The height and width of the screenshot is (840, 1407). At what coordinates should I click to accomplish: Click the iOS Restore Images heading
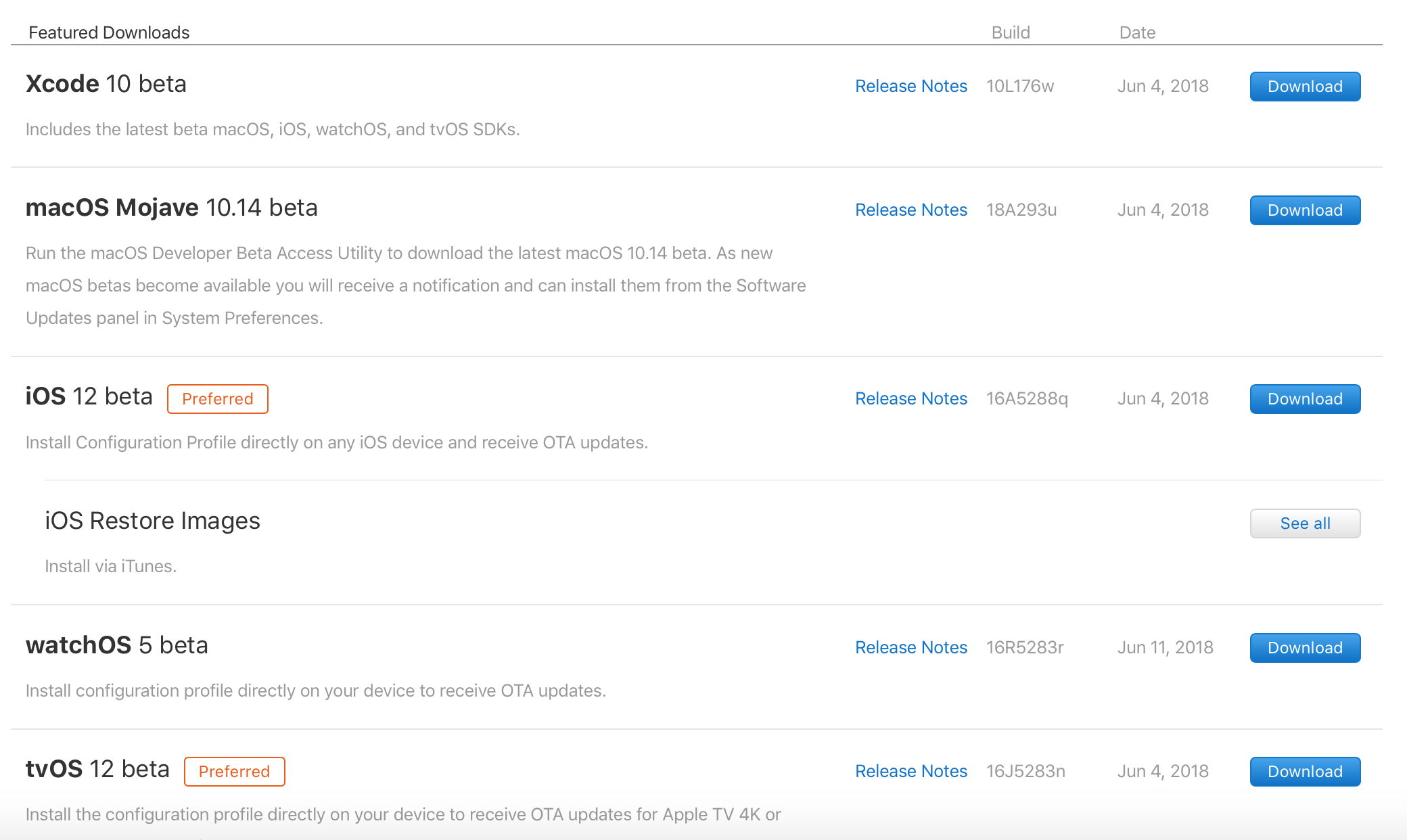point(152,521)
